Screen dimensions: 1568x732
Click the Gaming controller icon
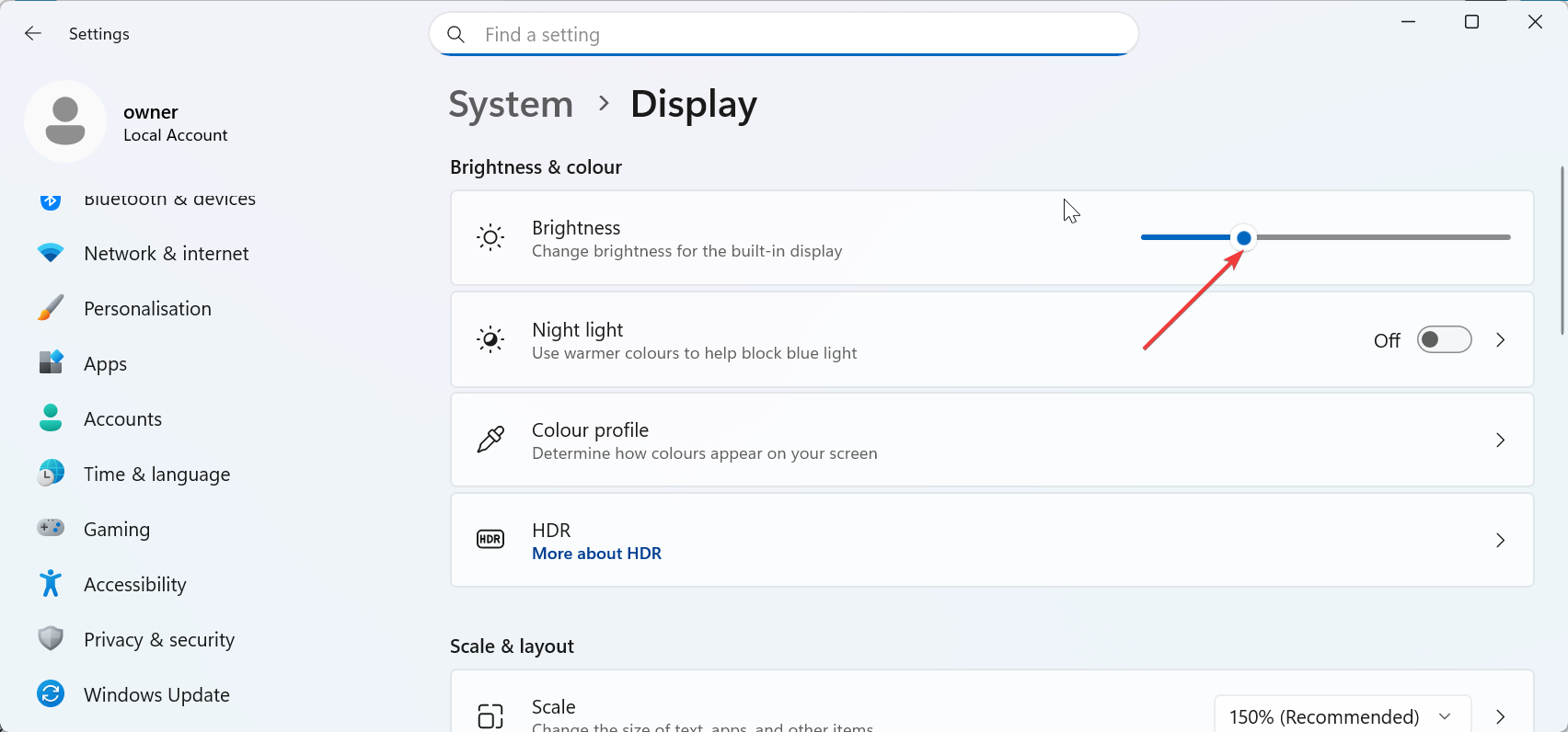click(x=51, y=528)
